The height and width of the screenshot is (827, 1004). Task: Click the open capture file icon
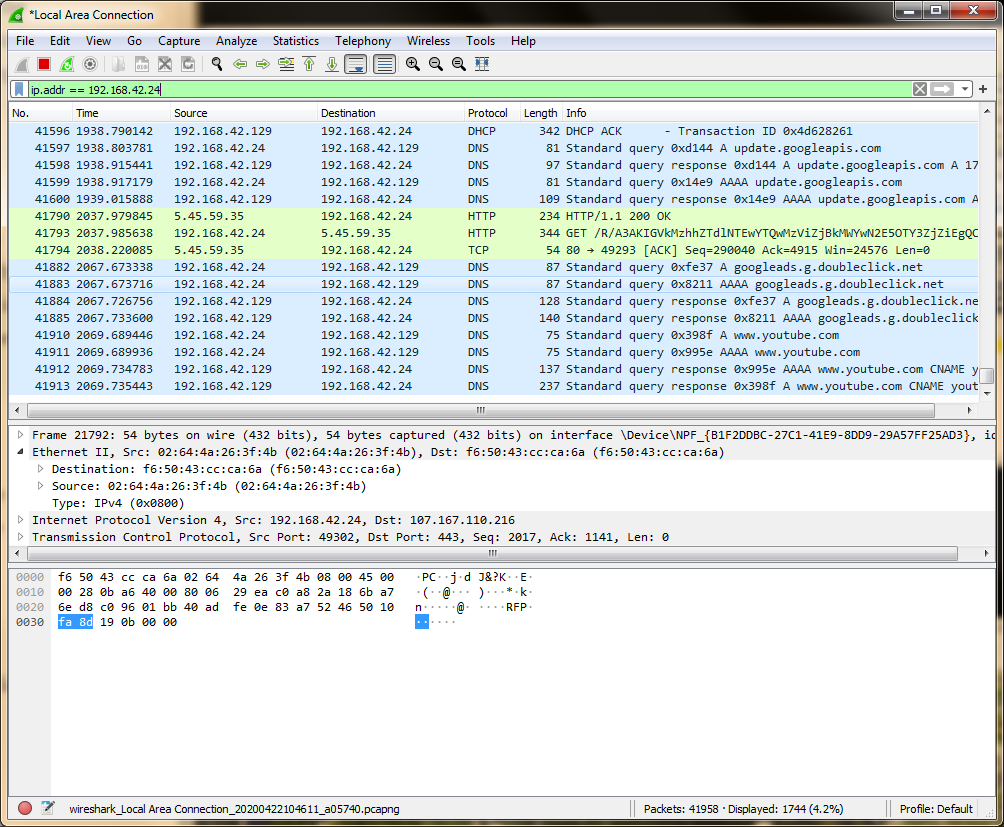(118, 64)
